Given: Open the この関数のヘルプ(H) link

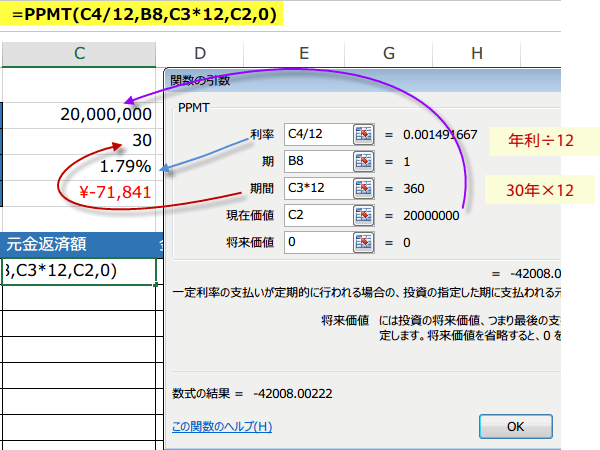Looking at the screenshot, I should click(x=222, y=426).
